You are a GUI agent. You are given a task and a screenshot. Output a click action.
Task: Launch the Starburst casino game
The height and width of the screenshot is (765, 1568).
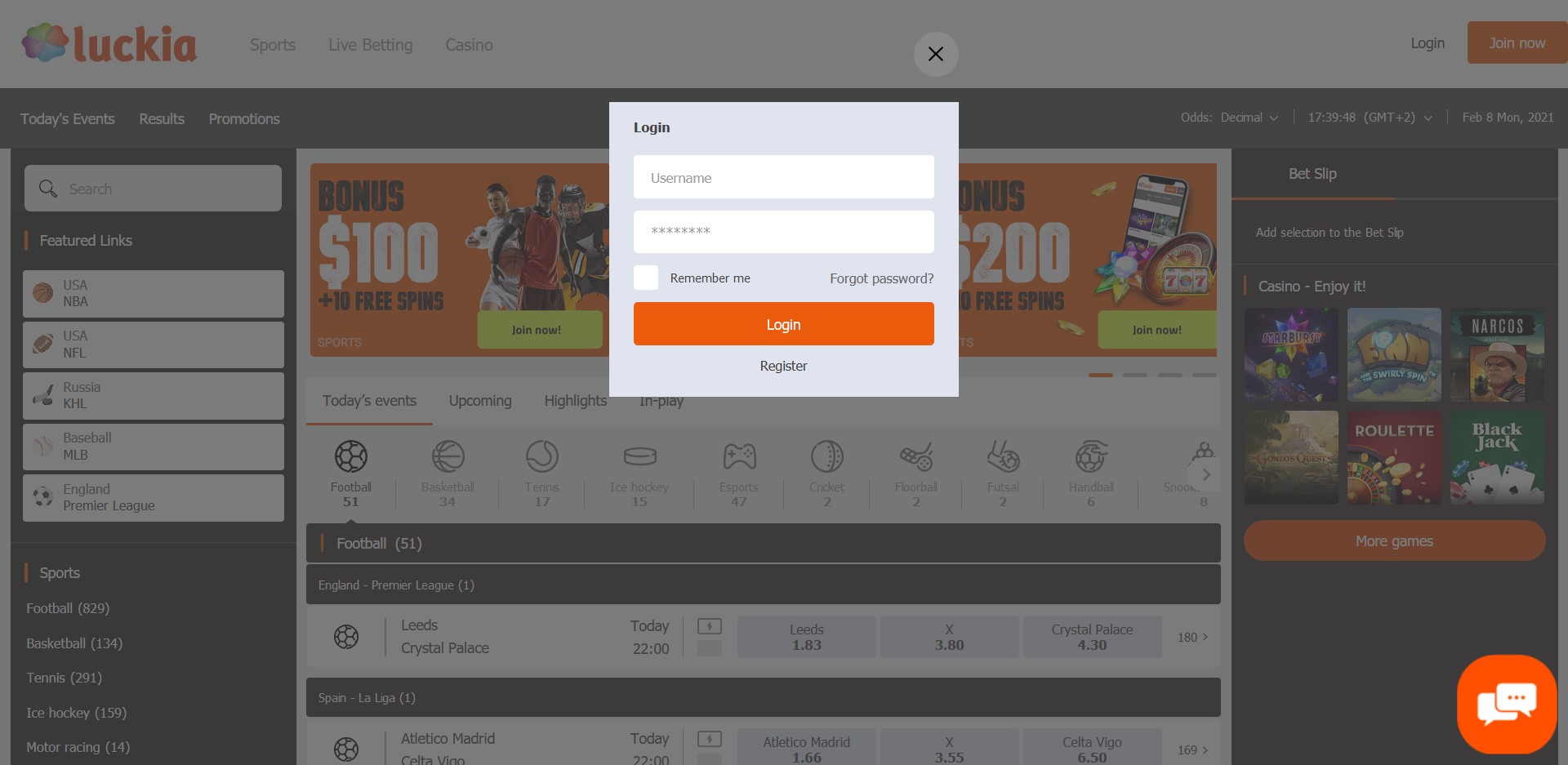pos(1291,354)
